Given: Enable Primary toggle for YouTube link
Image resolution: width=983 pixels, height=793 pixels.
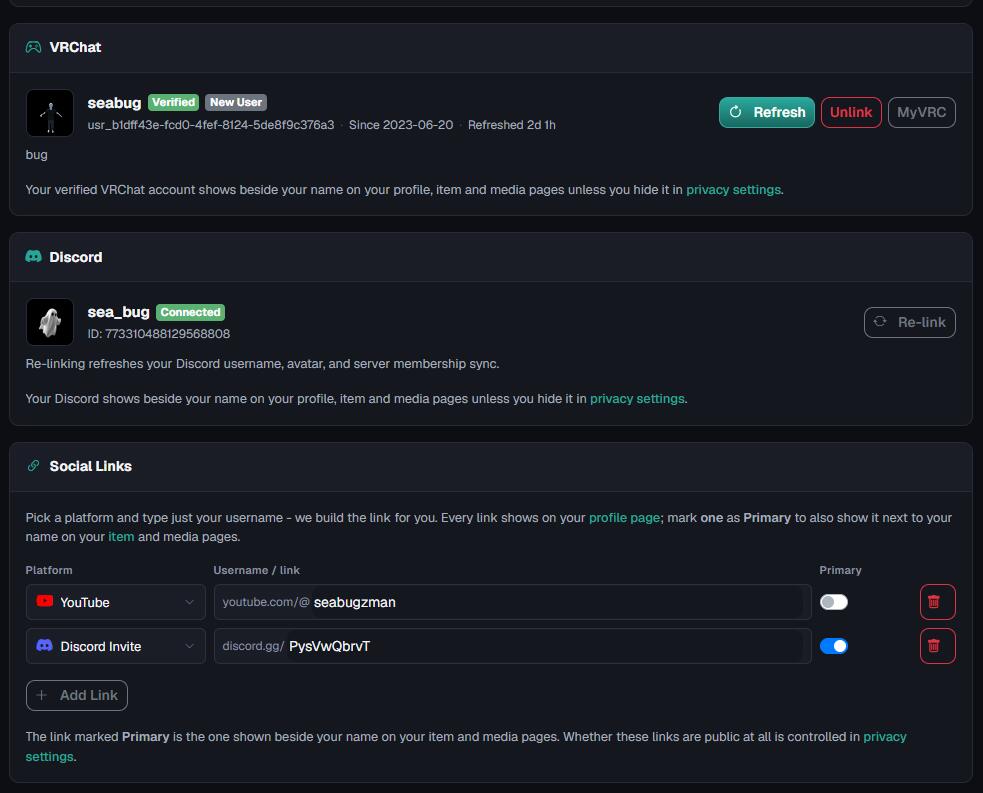Looking at the screenshot, I should (834, 602).
